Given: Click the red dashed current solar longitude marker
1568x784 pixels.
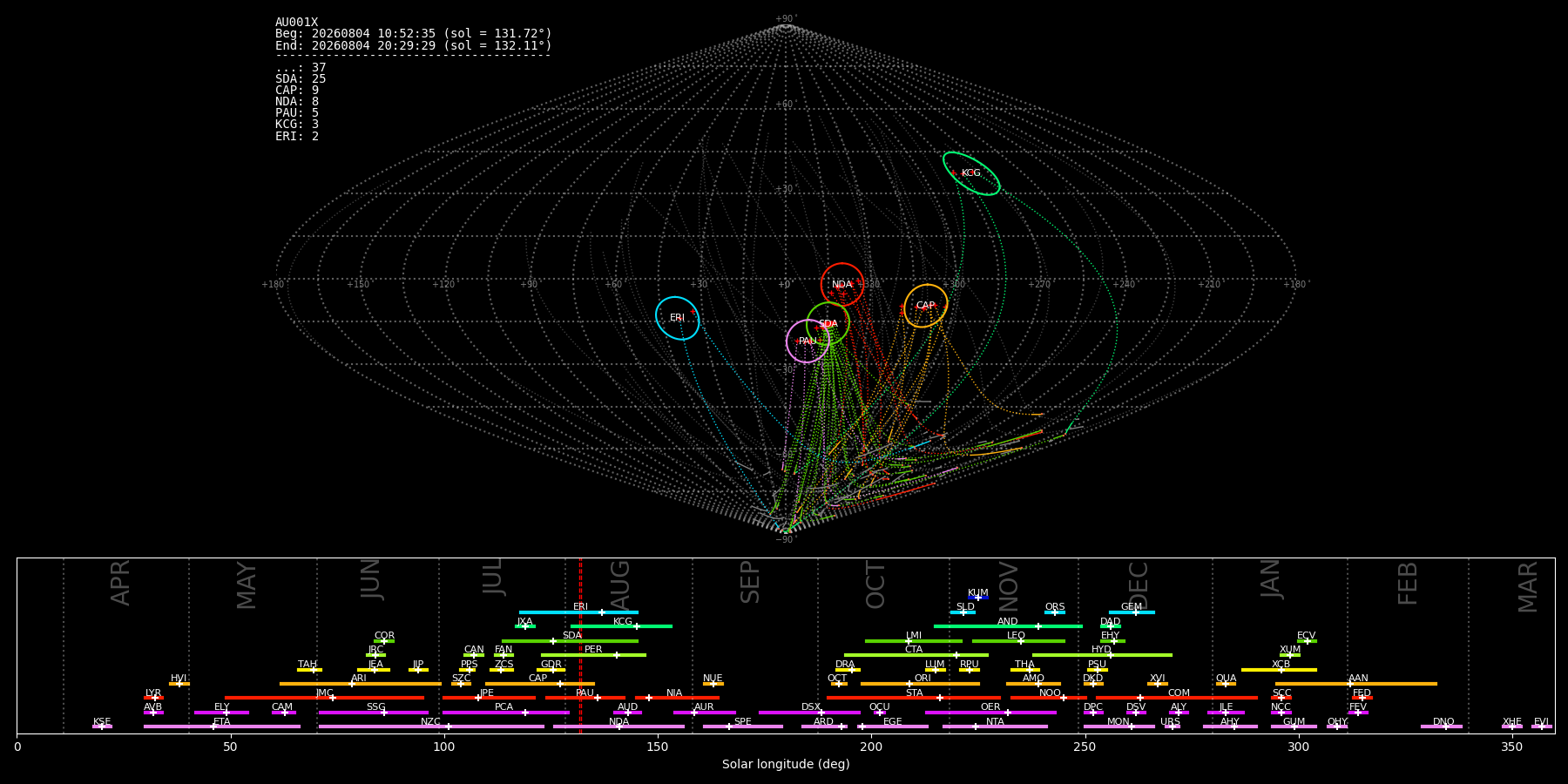Looking at the screenshot, I should point(580,645).
